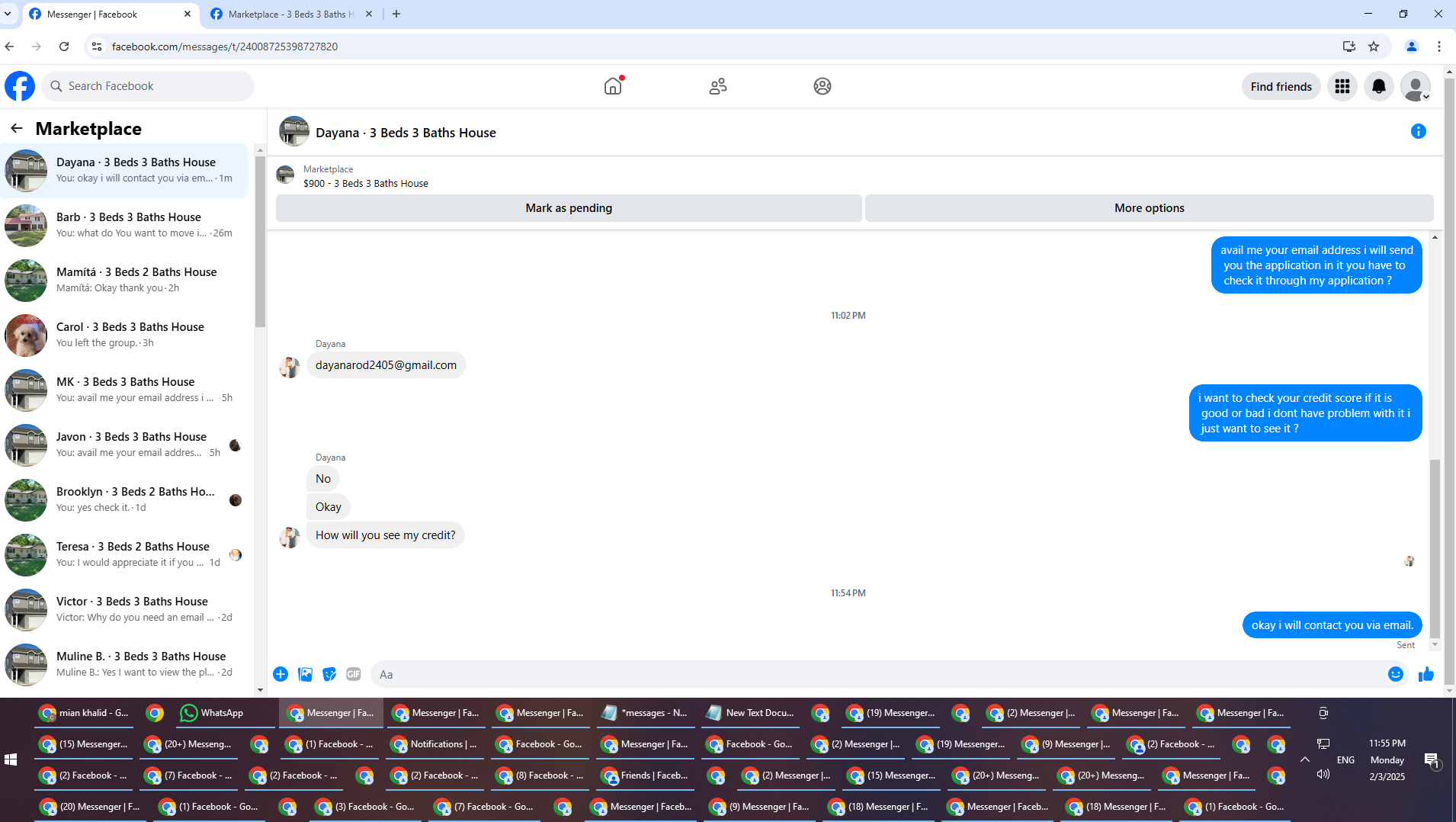Open the Brooklyn 3 Beds 2 Baths conversation

tap(124, 499)
